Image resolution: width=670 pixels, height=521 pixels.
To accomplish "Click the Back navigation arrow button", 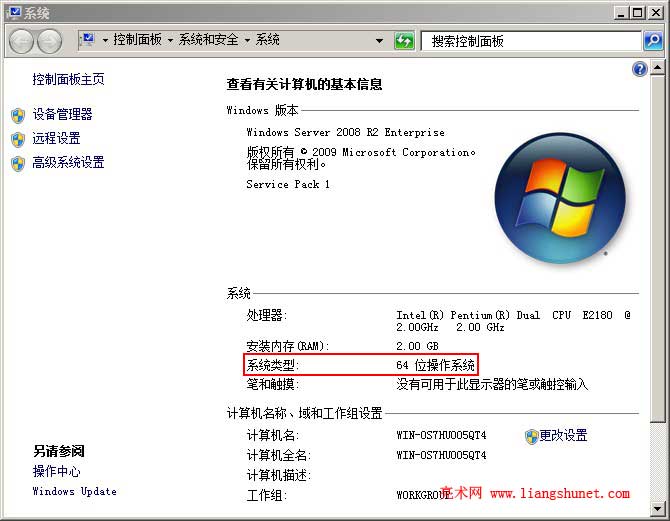I will (21, 41).
